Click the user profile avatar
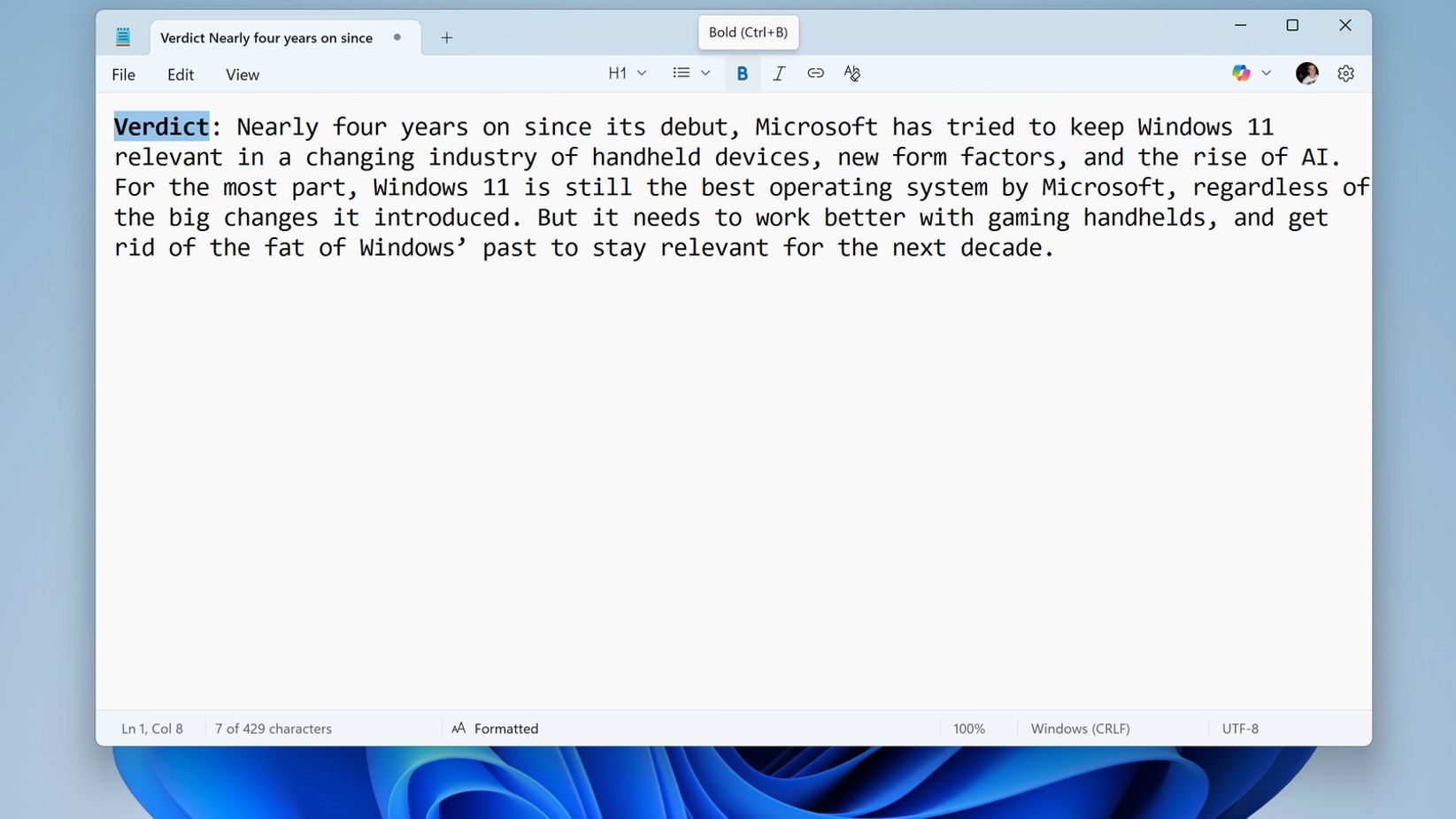The image size is (1456, 819). click(1306, 73)
